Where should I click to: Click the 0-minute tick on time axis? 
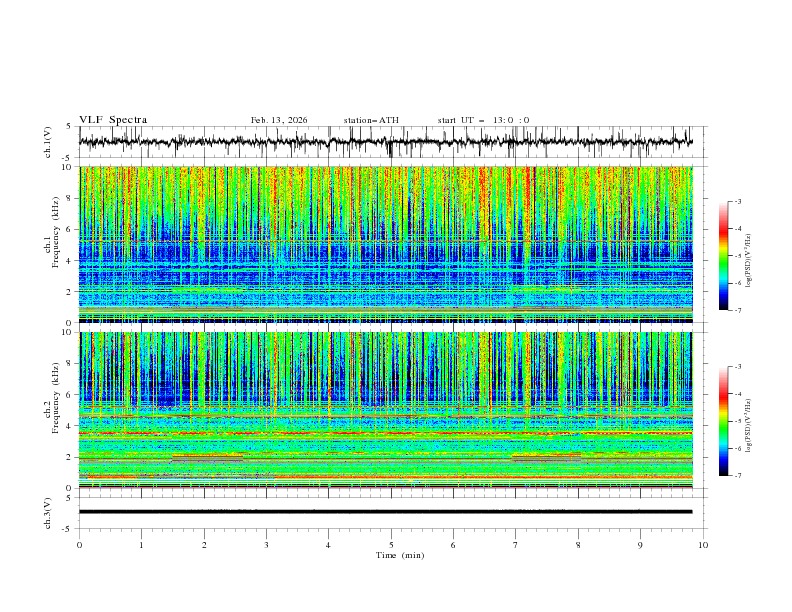79,545
